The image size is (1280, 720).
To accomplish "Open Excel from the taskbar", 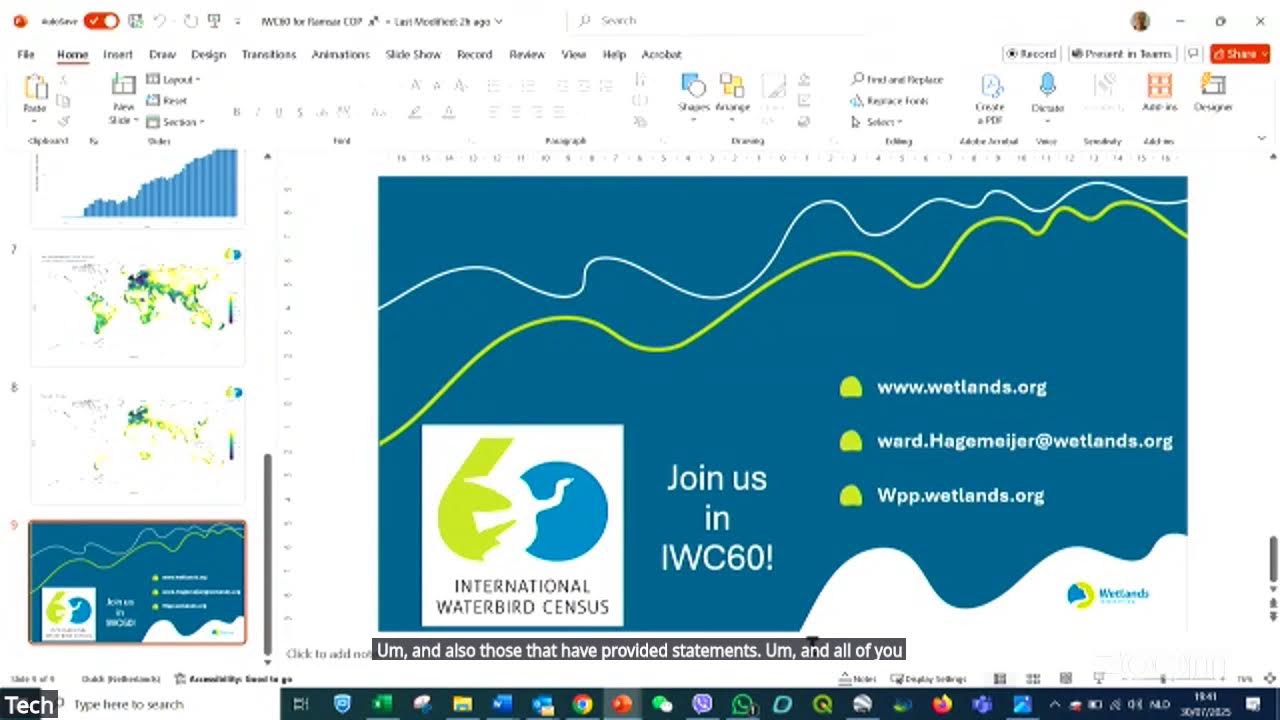I will point(382,704).
